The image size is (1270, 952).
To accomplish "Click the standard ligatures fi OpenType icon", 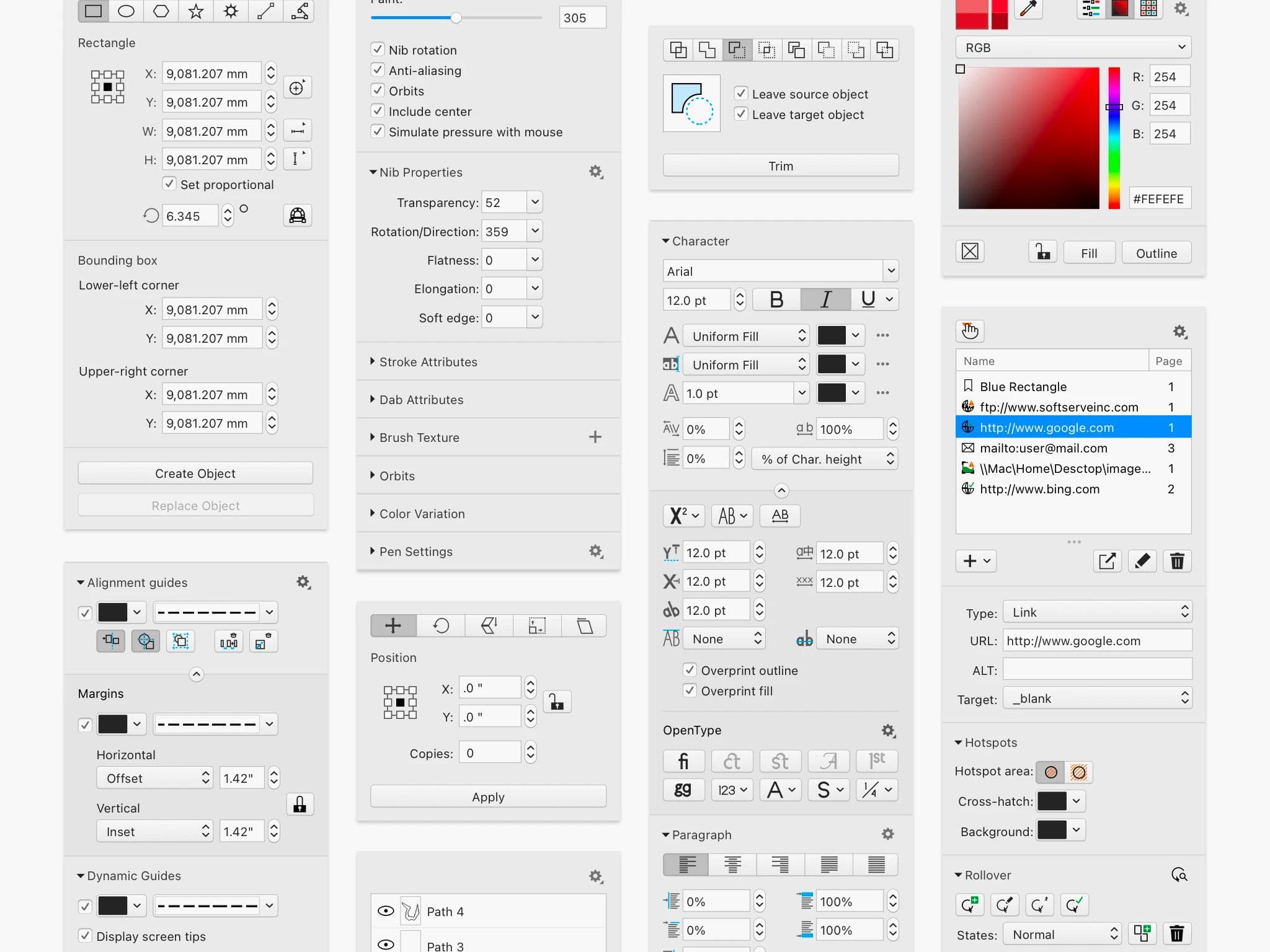I will 683,760.
